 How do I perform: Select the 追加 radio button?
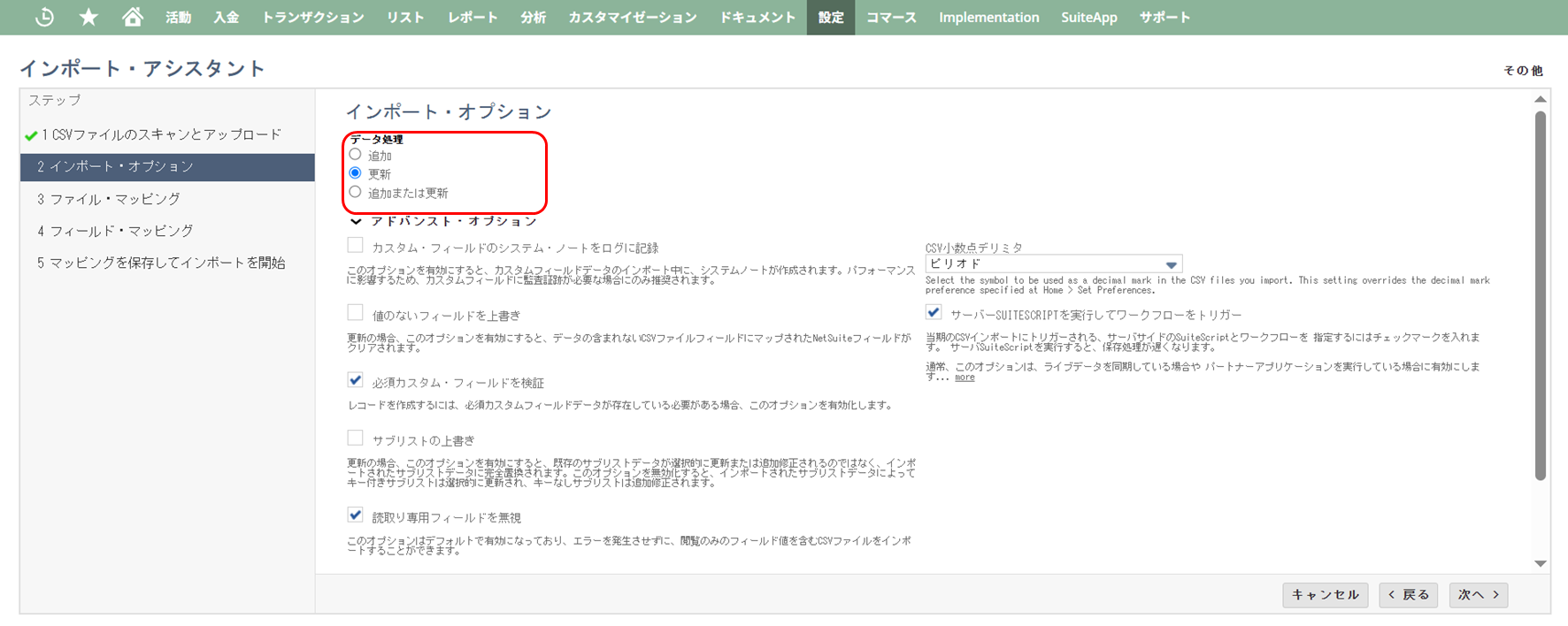(x=355, y=155)
